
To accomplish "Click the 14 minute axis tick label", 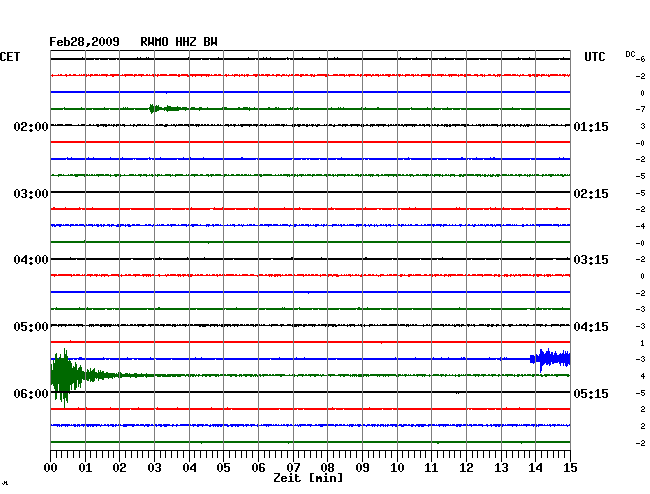I will 535,467.
